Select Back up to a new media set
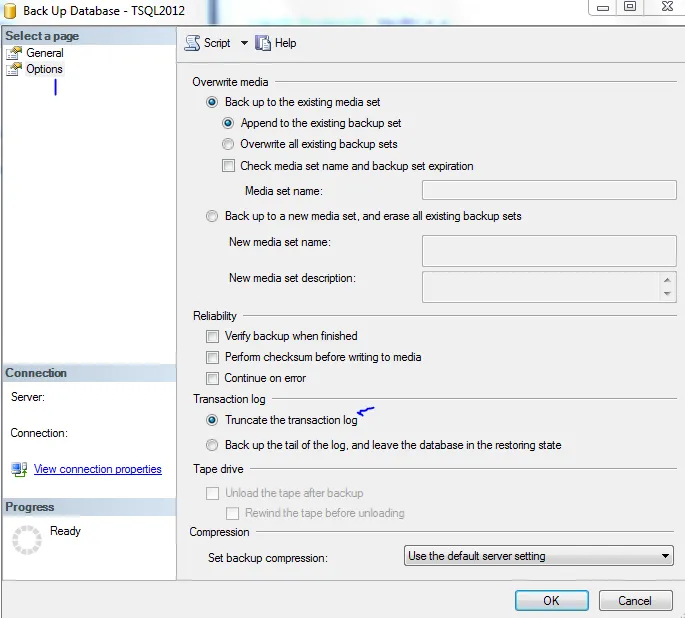The image size is (685, 618). (212, 216)
